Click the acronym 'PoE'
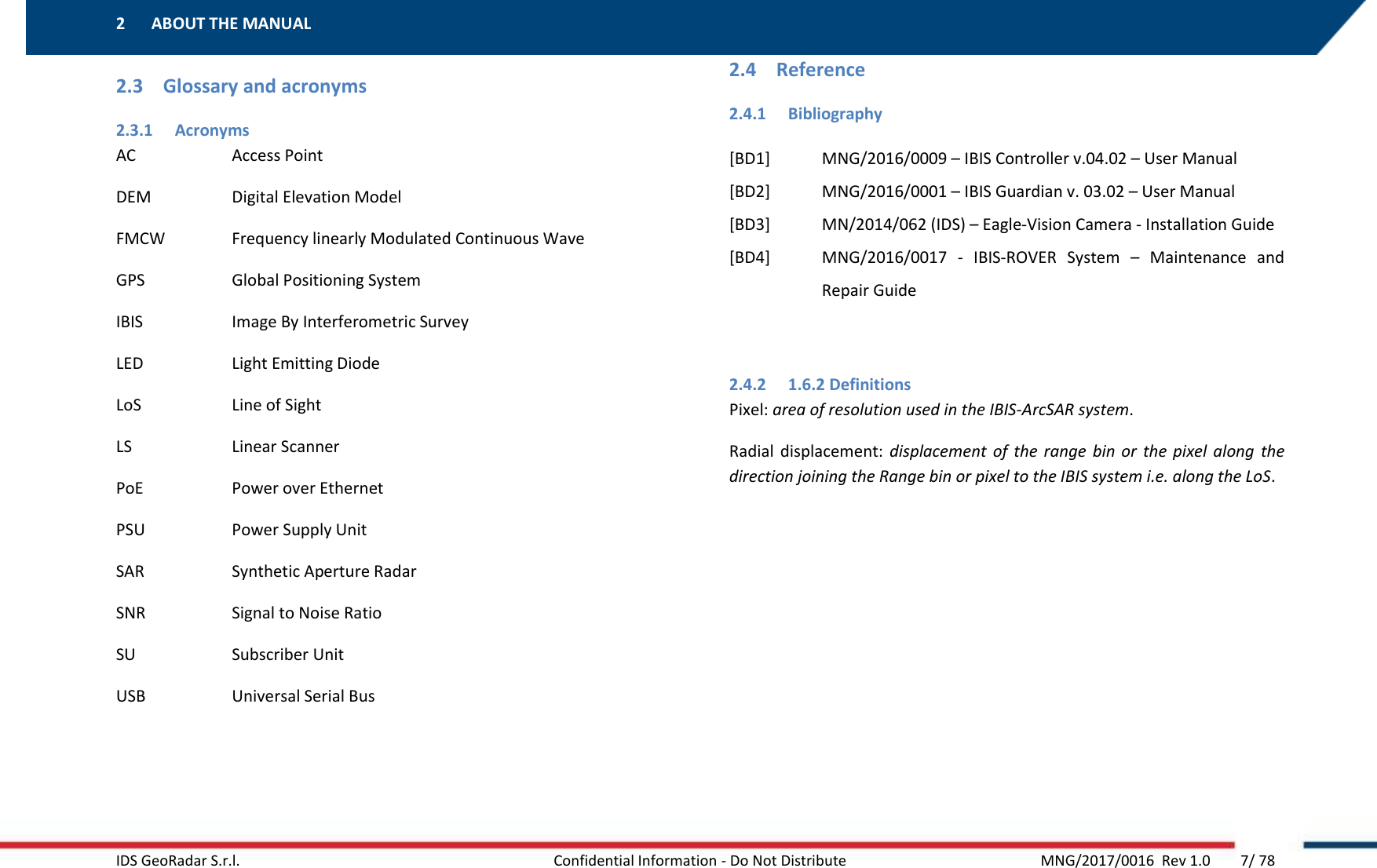1377x868 pixels. (x=130, y=488)
